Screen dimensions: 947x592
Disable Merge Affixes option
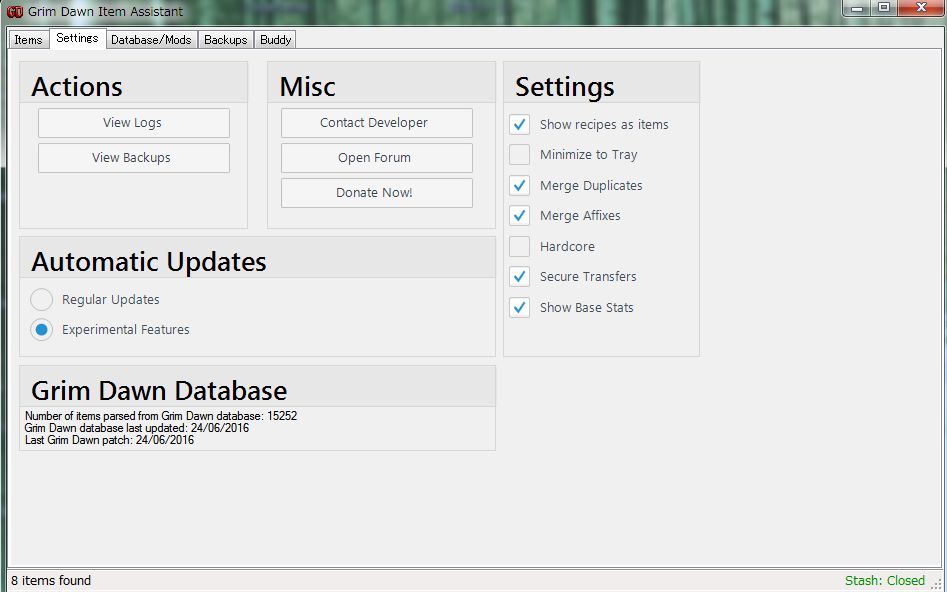(519, 216)
